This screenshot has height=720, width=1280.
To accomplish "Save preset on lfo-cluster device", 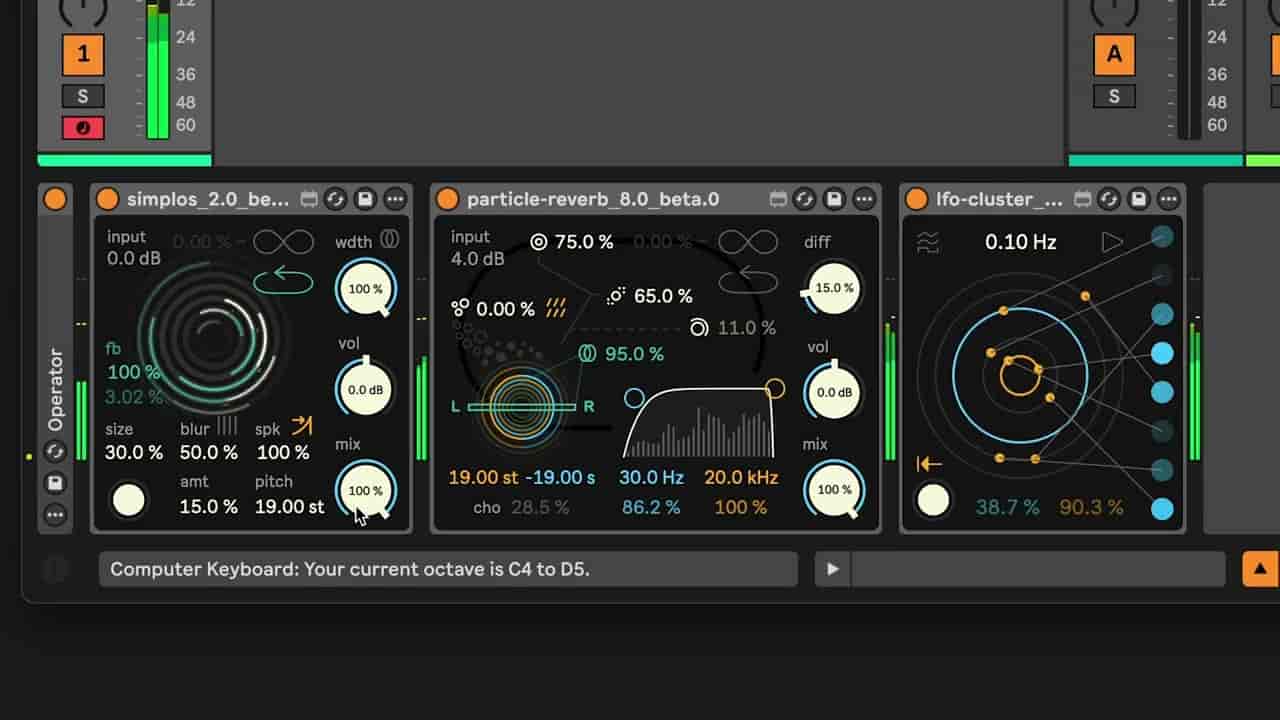I will pyautogui.click(x=1139, y=199).
